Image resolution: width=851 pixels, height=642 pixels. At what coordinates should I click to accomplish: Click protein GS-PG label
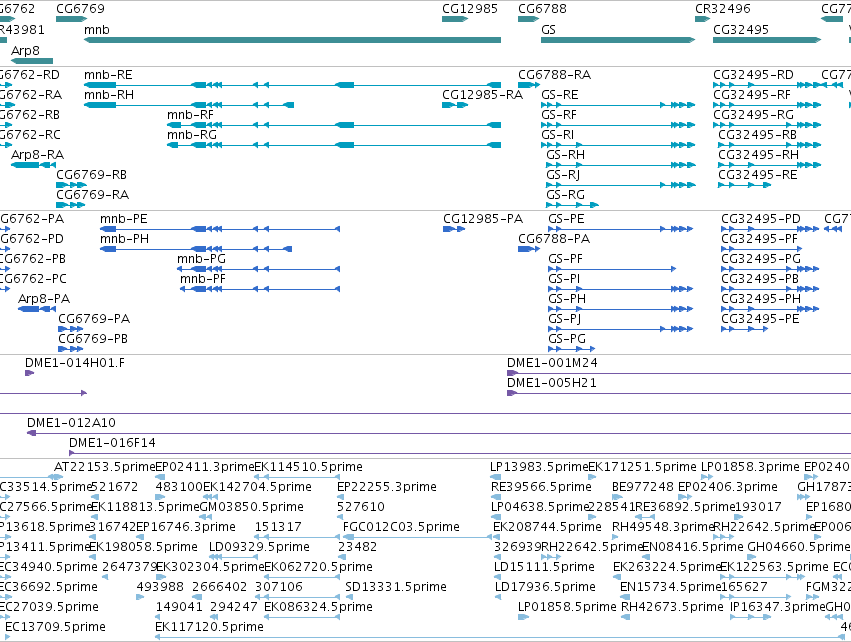567,339
